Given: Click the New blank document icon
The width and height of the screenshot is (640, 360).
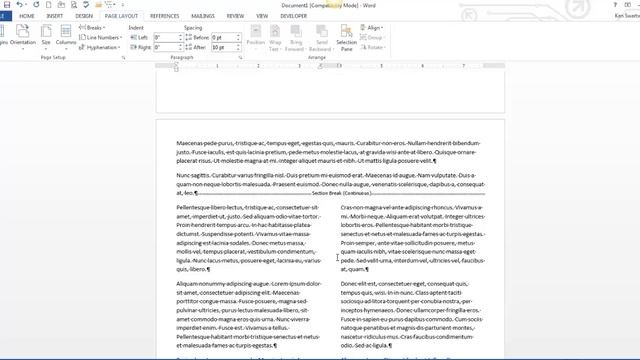Looking at the screenshot, I should tap(49, 5).
